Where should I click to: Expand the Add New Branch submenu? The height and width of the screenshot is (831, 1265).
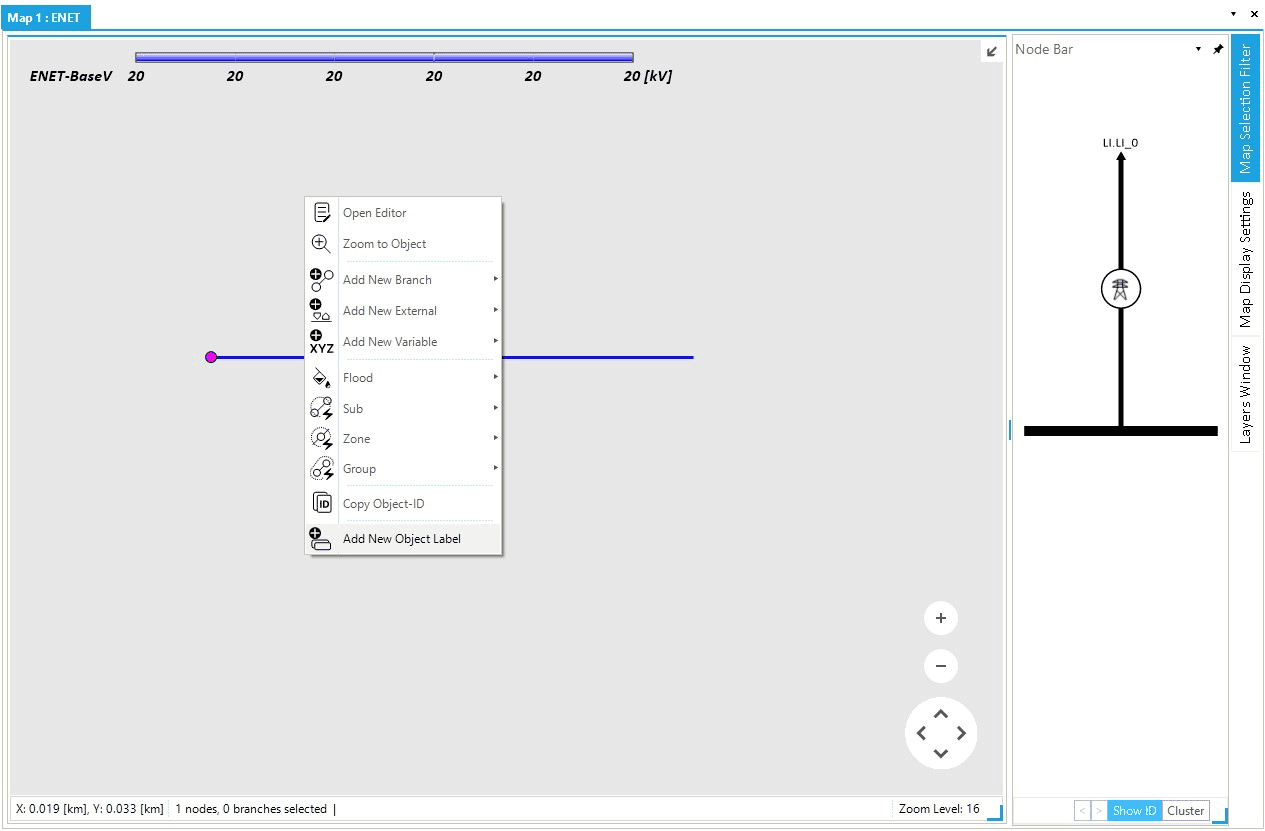(495, 280)
